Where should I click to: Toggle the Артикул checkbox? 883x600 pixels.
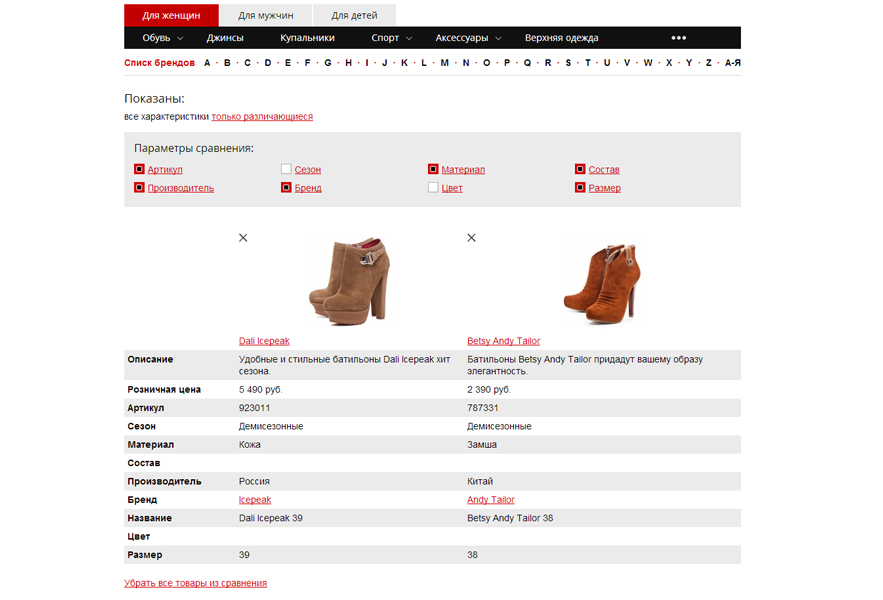coord(139,169)
